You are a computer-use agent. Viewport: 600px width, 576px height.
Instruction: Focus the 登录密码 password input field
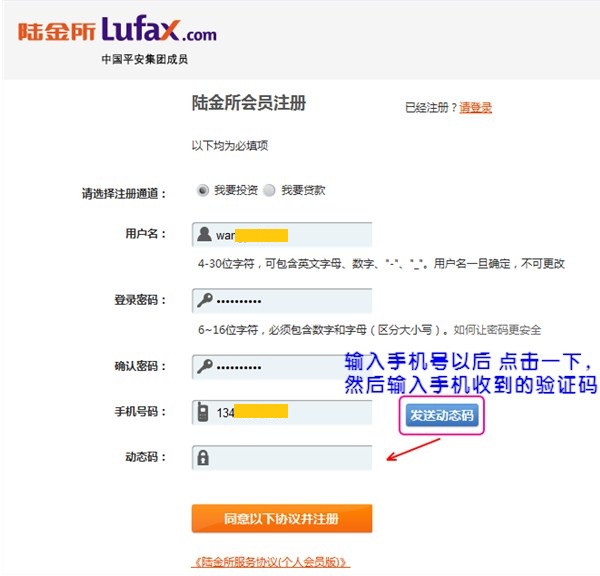point(282,300)
